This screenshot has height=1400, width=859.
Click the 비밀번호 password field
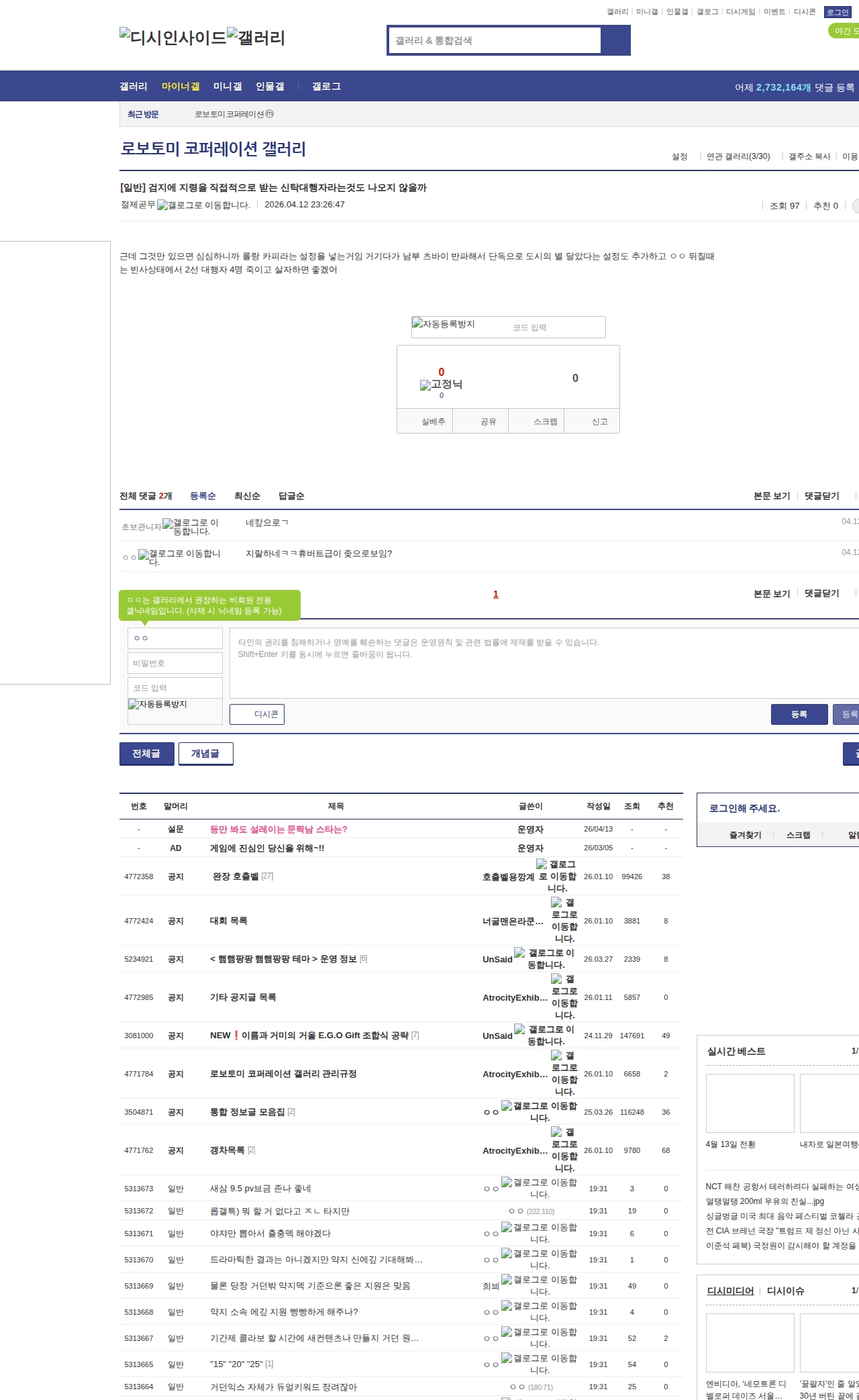175,663
